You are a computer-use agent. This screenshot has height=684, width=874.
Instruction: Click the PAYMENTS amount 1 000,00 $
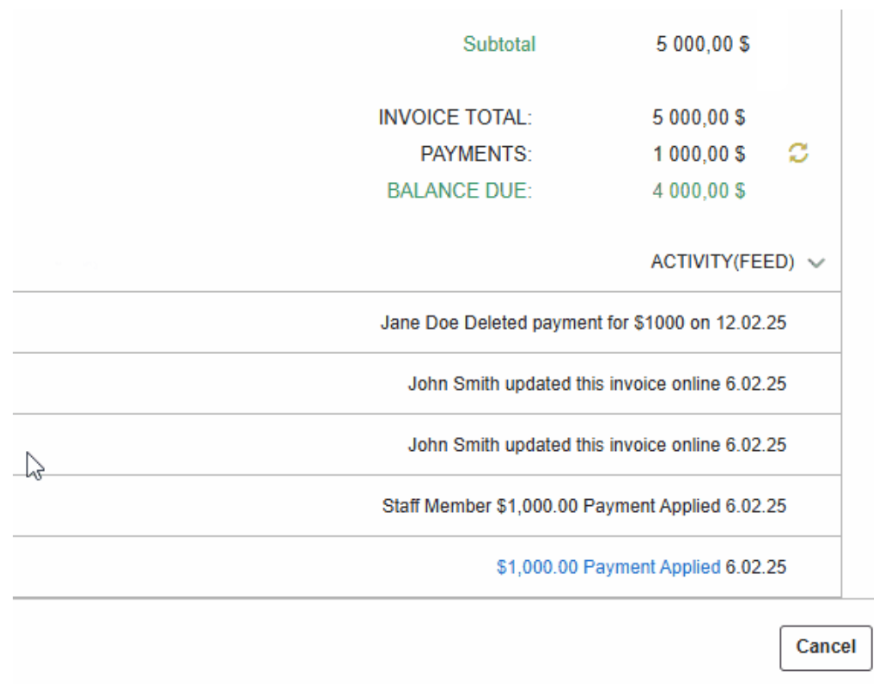tap(699, 154)
